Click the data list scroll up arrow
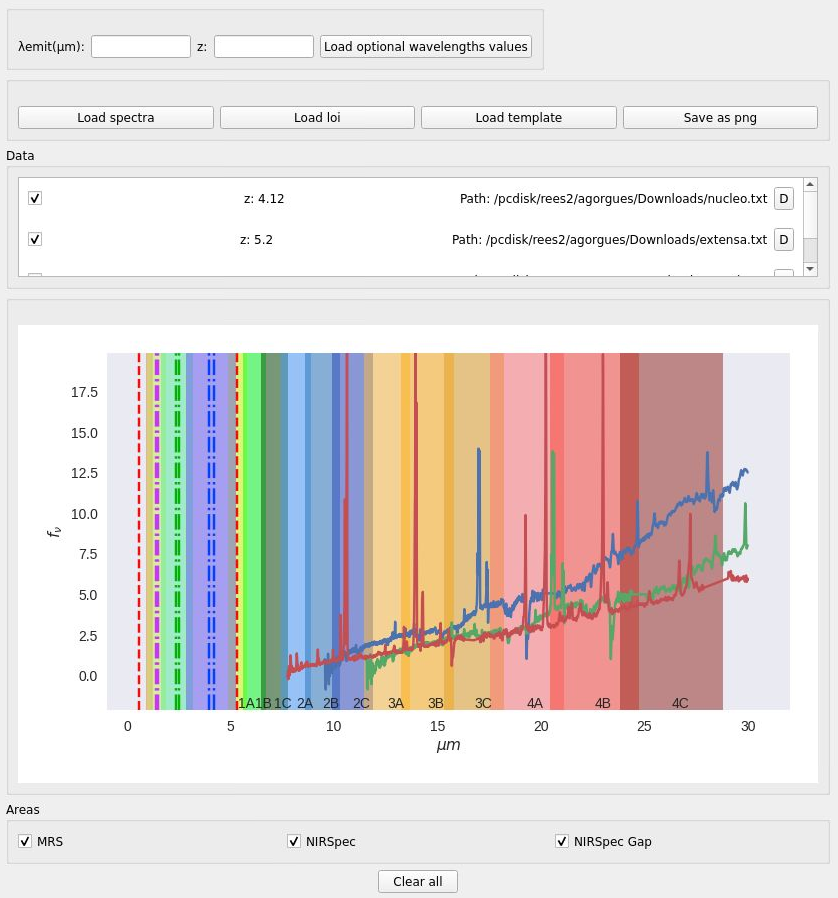Viewport: 838px width, 898px height. [x=810, y=184]
